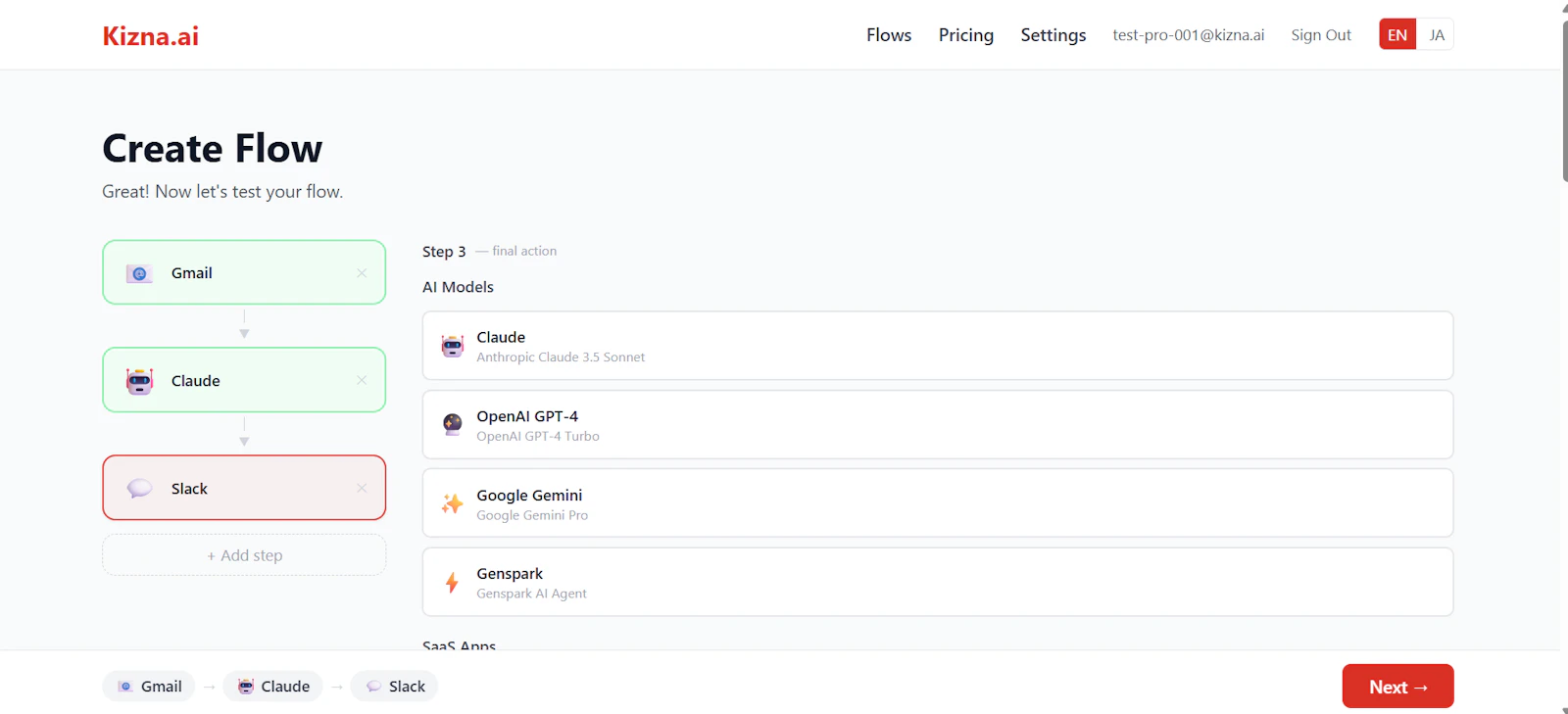Open the Pricing page
Viewport: 1568px width, 714px height.
point(966,35)
